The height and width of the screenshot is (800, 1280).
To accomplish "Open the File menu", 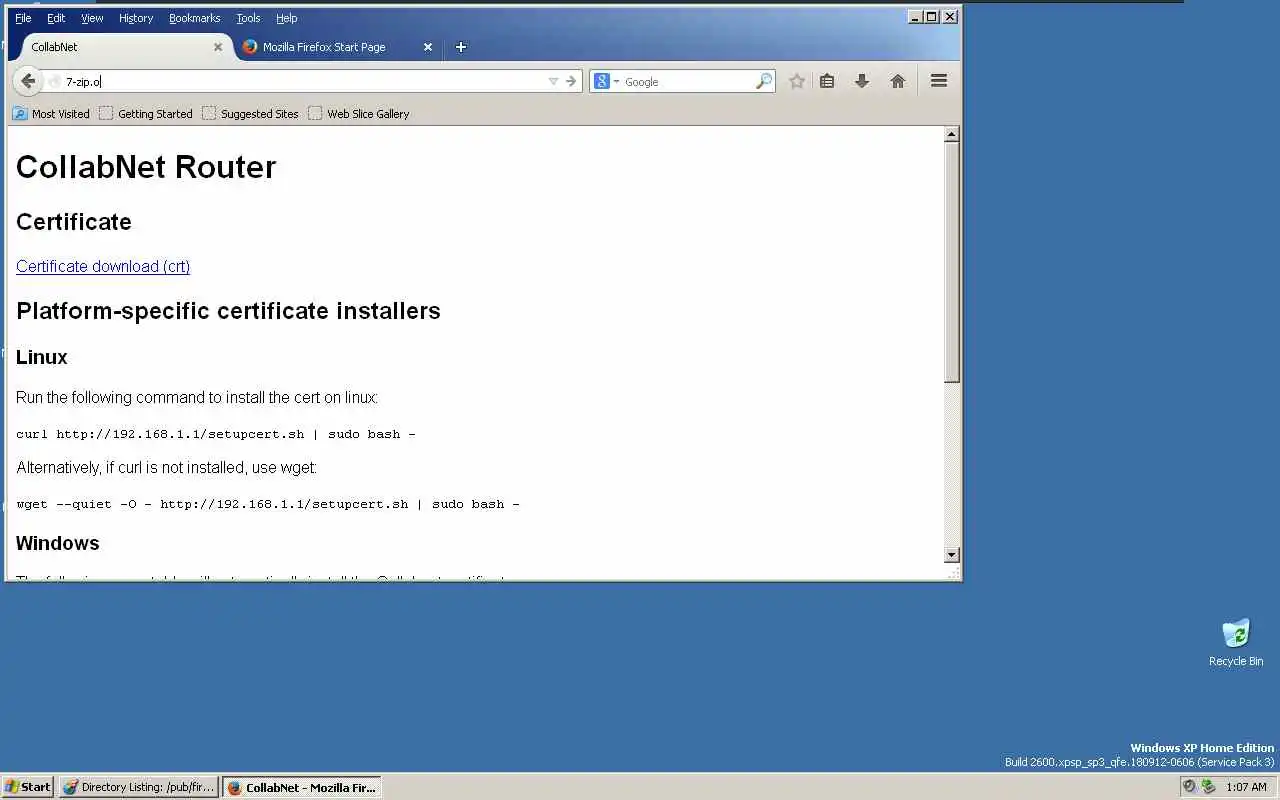I will click(23, 18).
